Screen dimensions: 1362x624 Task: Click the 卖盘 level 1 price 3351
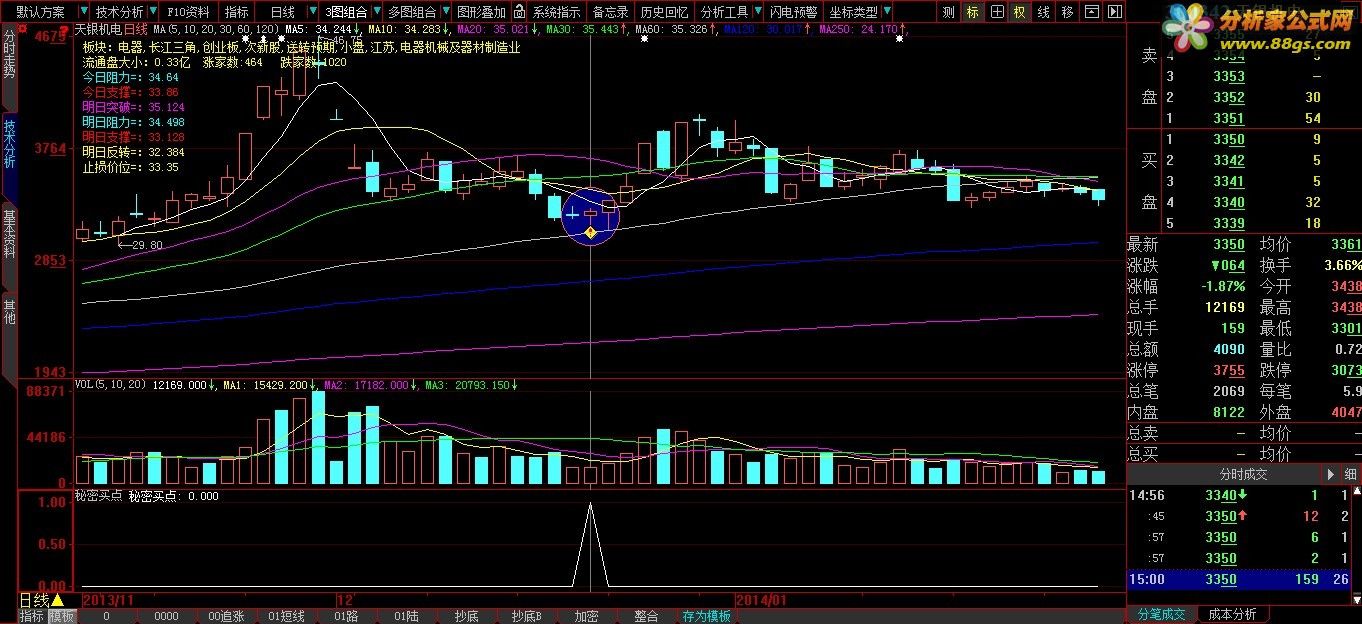pyautogui.click(x=1229, y=119)
